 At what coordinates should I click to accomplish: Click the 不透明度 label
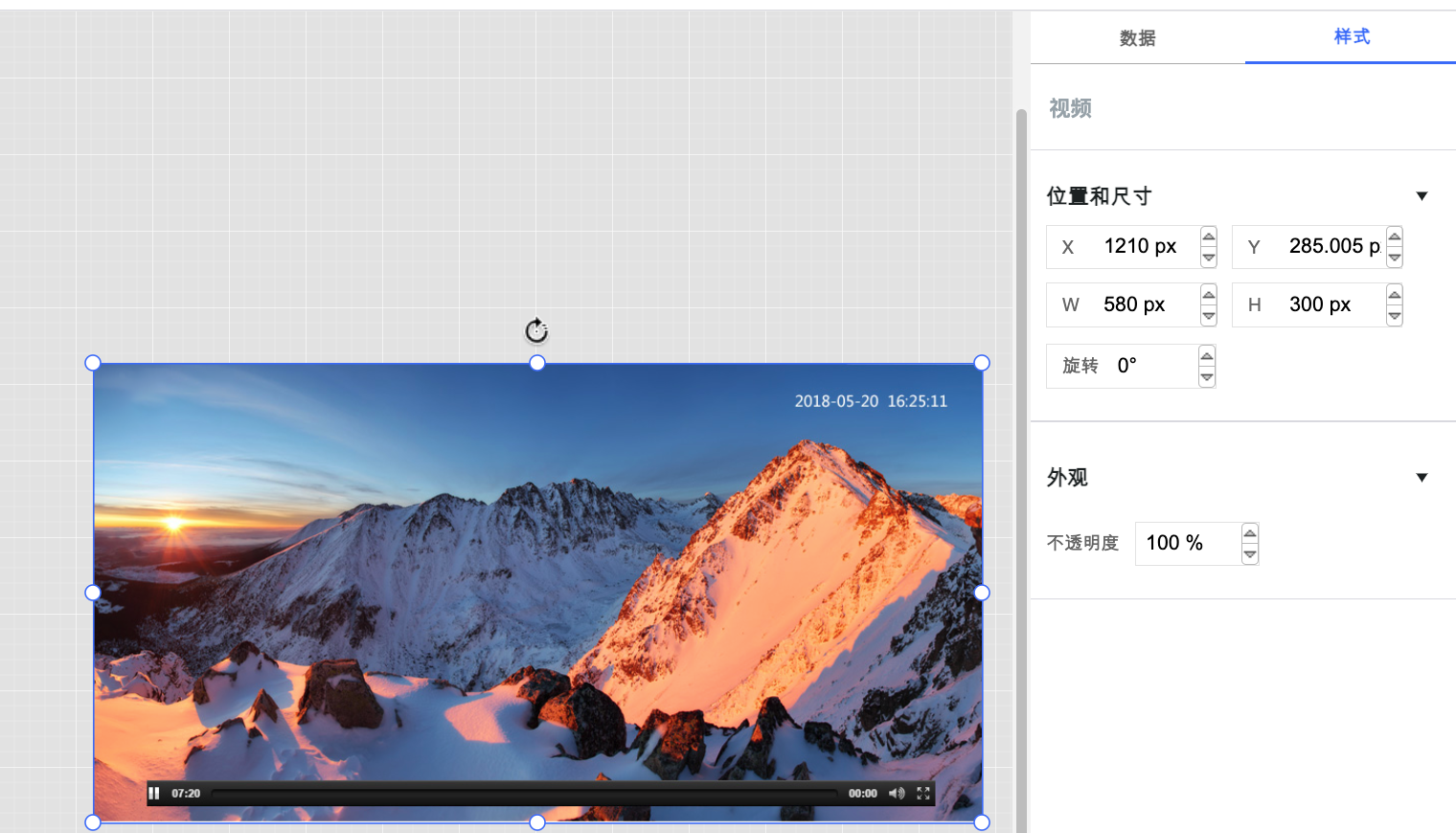[1082, 543]
